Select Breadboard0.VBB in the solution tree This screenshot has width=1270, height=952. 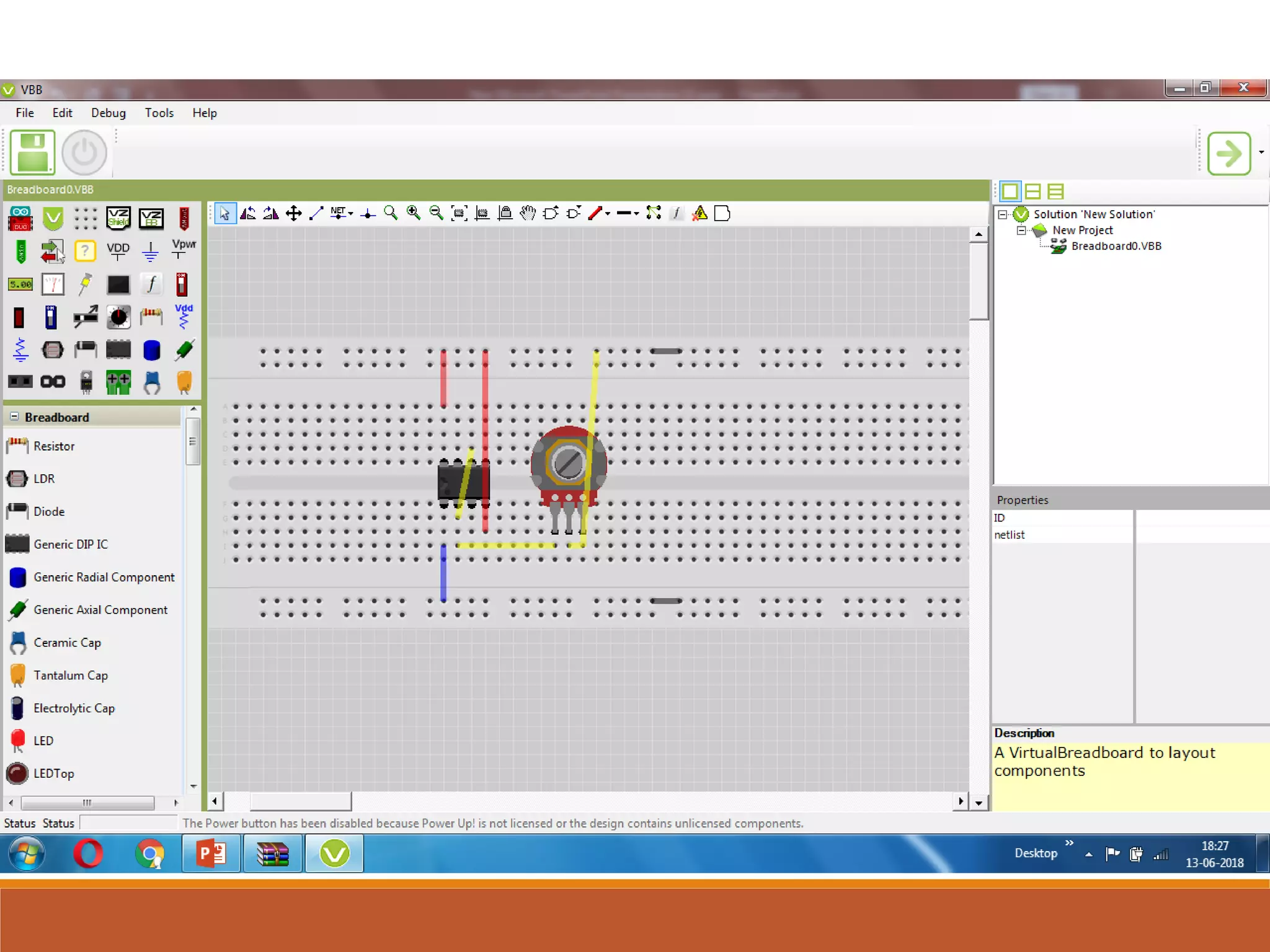(x=1116, y=246)
